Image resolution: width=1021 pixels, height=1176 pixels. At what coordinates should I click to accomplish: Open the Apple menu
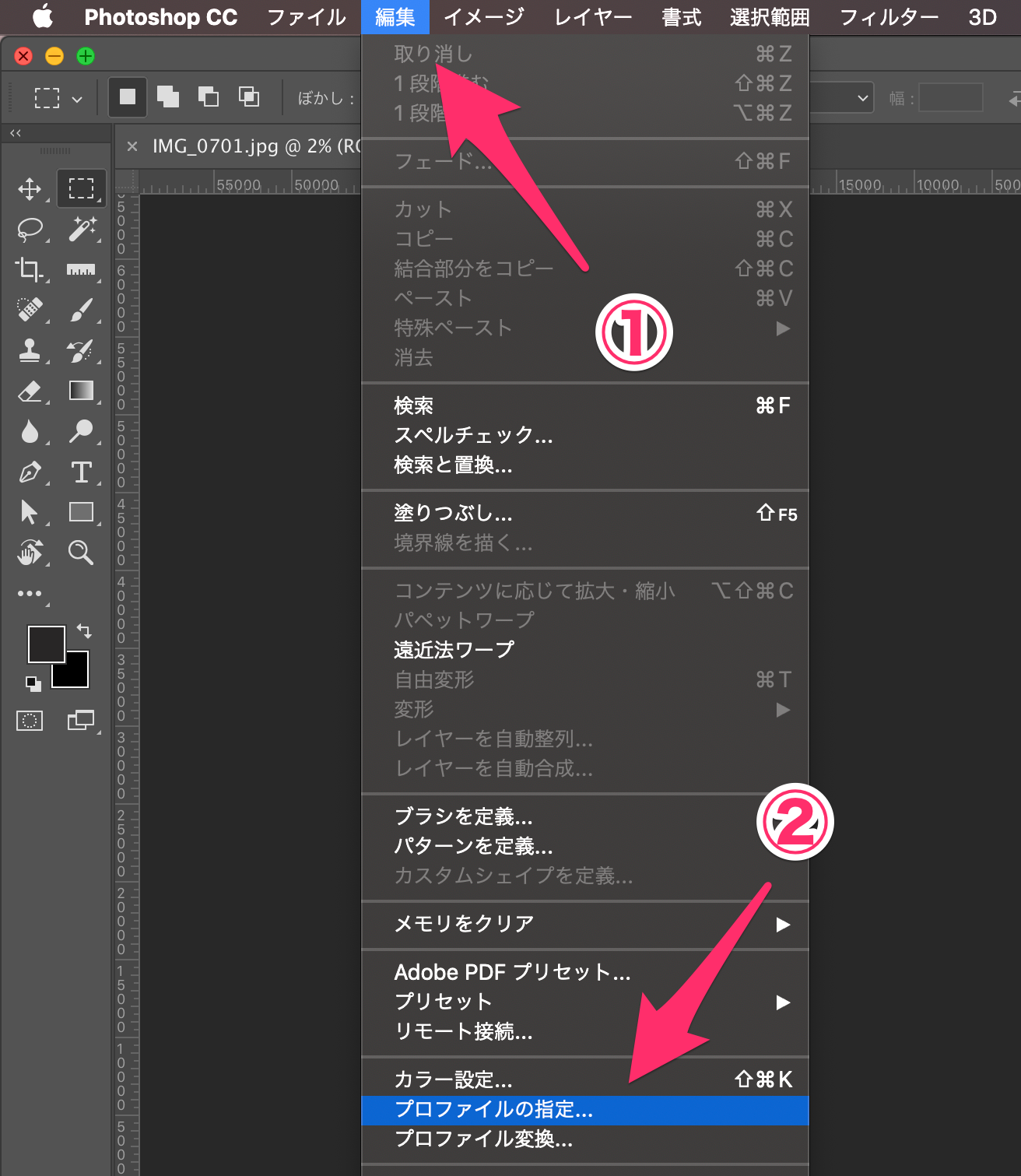click(43, 16)
